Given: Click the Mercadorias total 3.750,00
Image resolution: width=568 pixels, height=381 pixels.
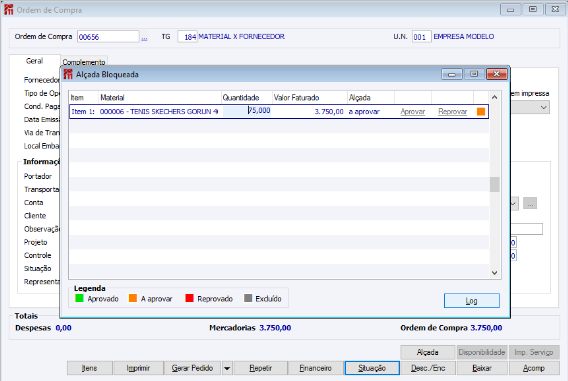Looking at the screenshot, I should (275, 328).
